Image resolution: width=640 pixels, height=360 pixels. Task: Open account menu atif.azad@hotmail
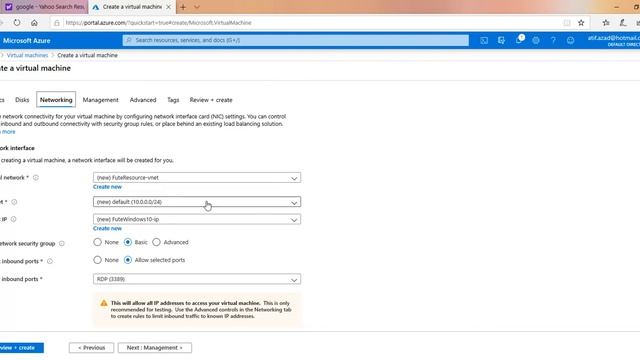click(x=613, y=40)
